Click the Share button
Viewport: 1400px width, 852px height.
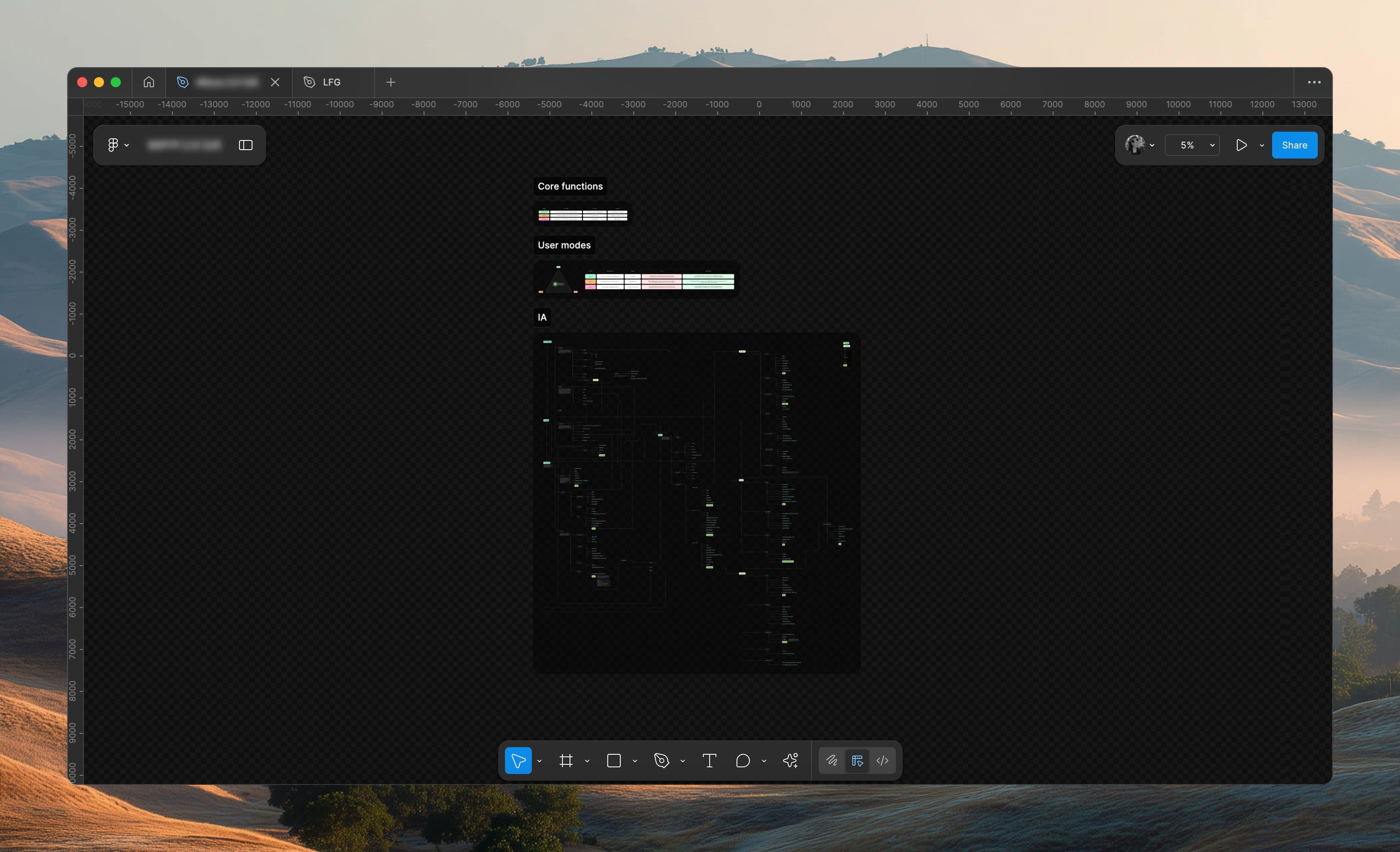pyautogui.click(x=1294, y=145)
